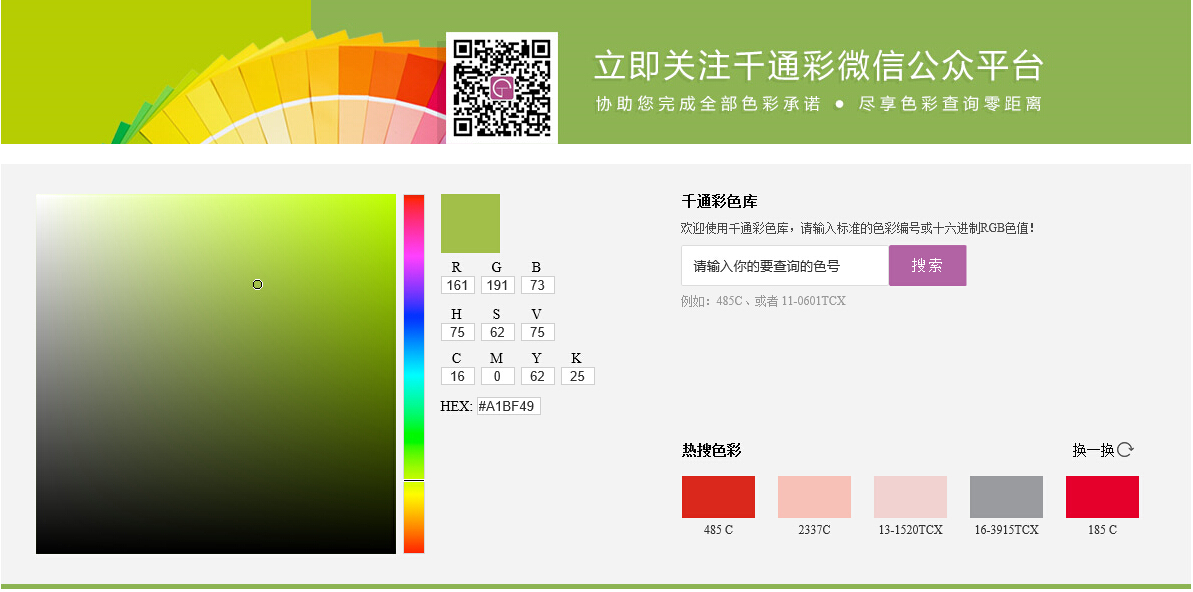This screenshot has width=1193, height=592.
Task: Click the B value field showing 73
Action: point(537,285)
